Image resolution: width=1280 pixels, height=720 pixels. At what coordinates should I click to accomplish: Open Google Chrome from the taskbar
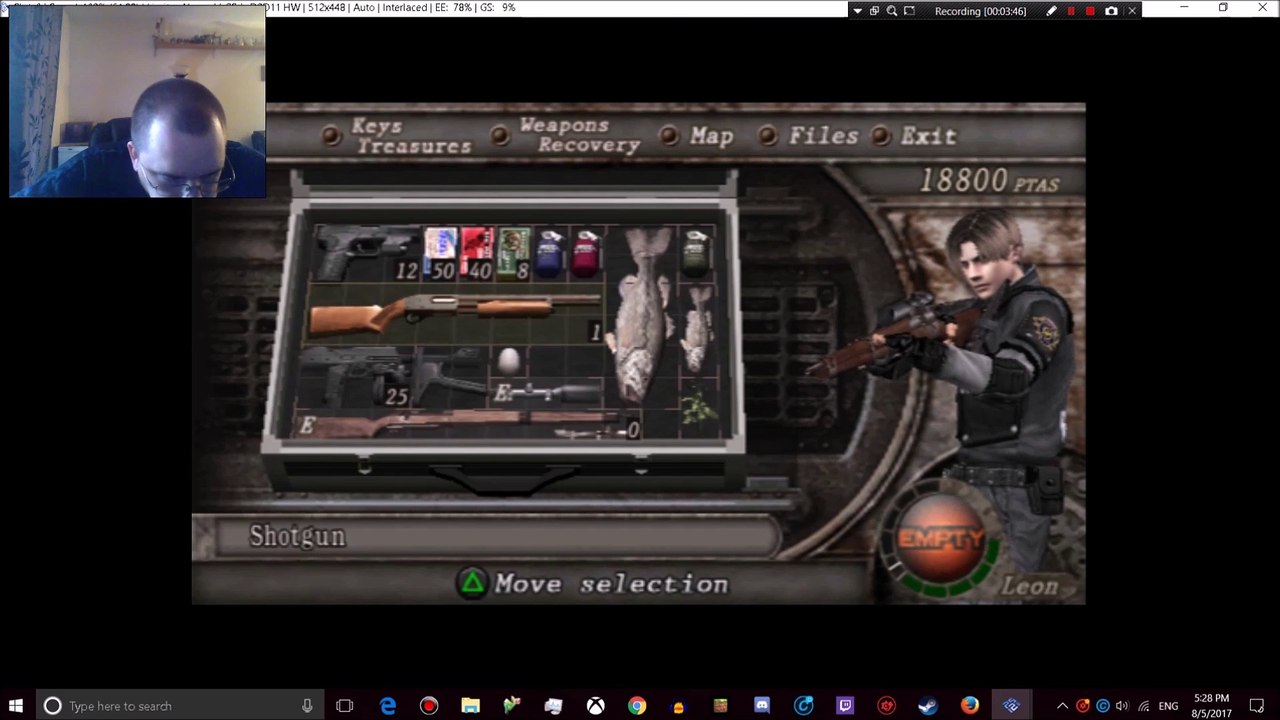[637, 706]
